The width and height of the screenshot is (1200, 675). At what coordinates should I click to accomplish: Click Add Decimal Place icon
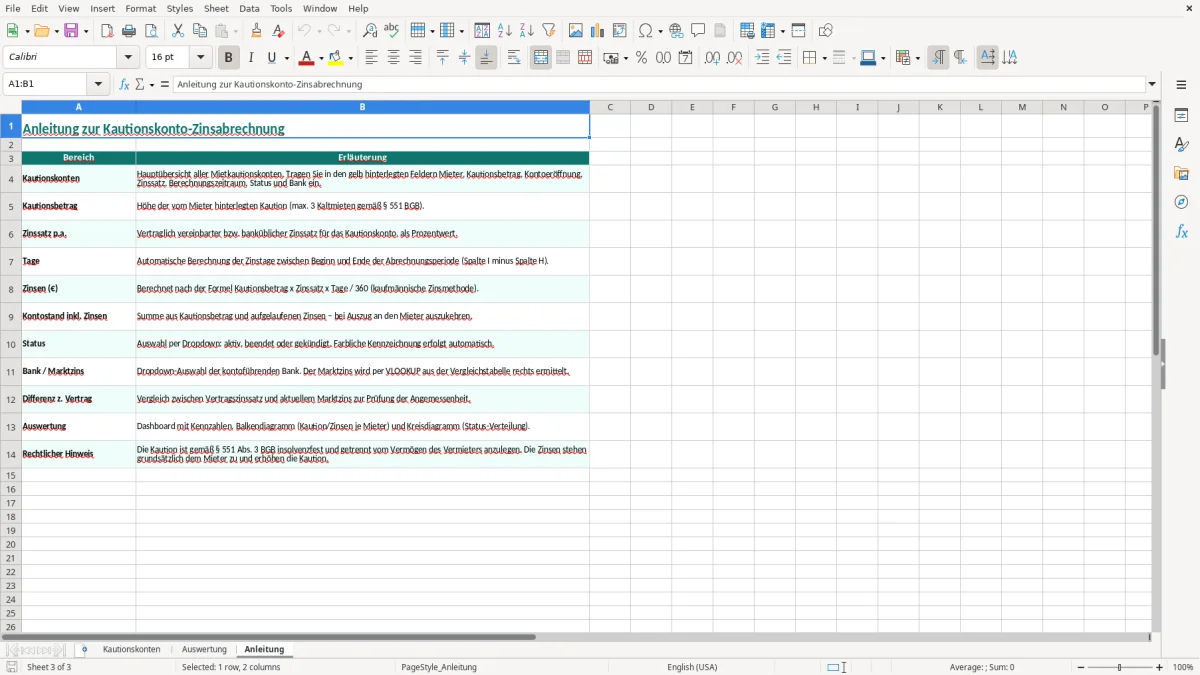pos(713,58)
